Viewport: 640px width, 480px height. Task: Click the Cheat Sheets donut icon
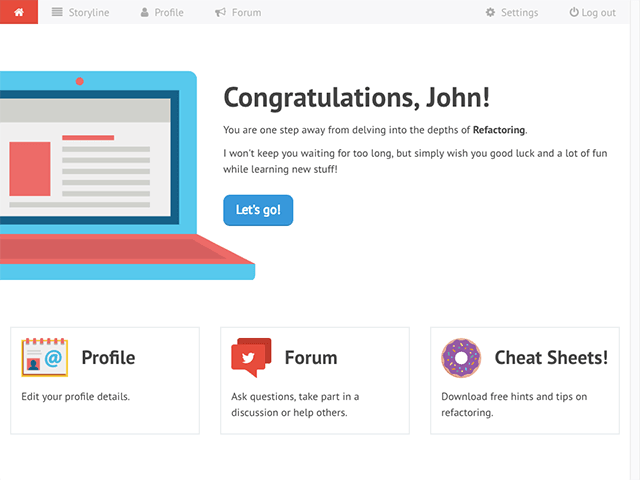tap(460, 357)
